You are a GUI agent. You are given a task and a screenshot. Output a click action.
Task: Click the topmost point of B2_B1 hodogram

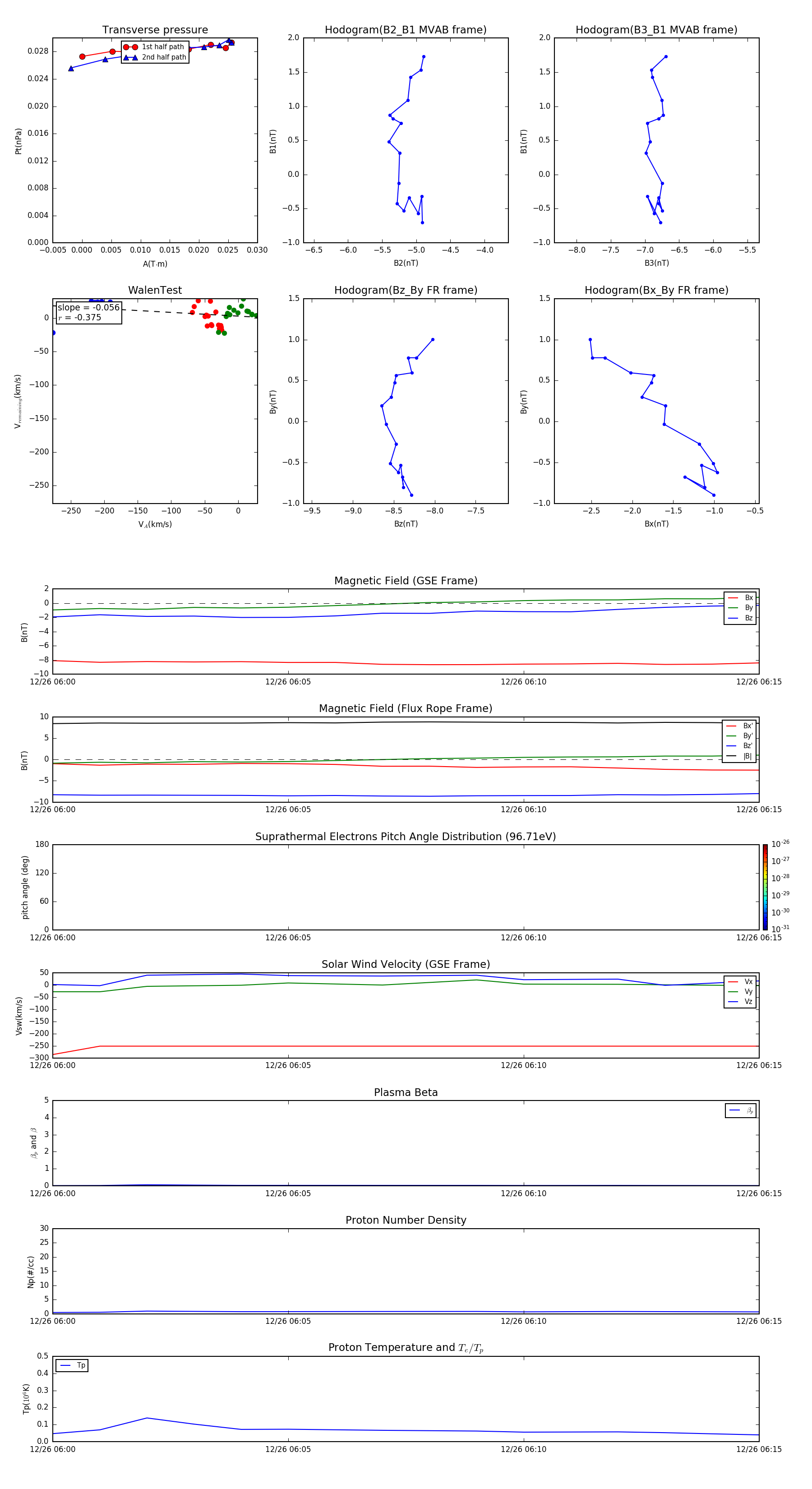(x=424, y=57)
